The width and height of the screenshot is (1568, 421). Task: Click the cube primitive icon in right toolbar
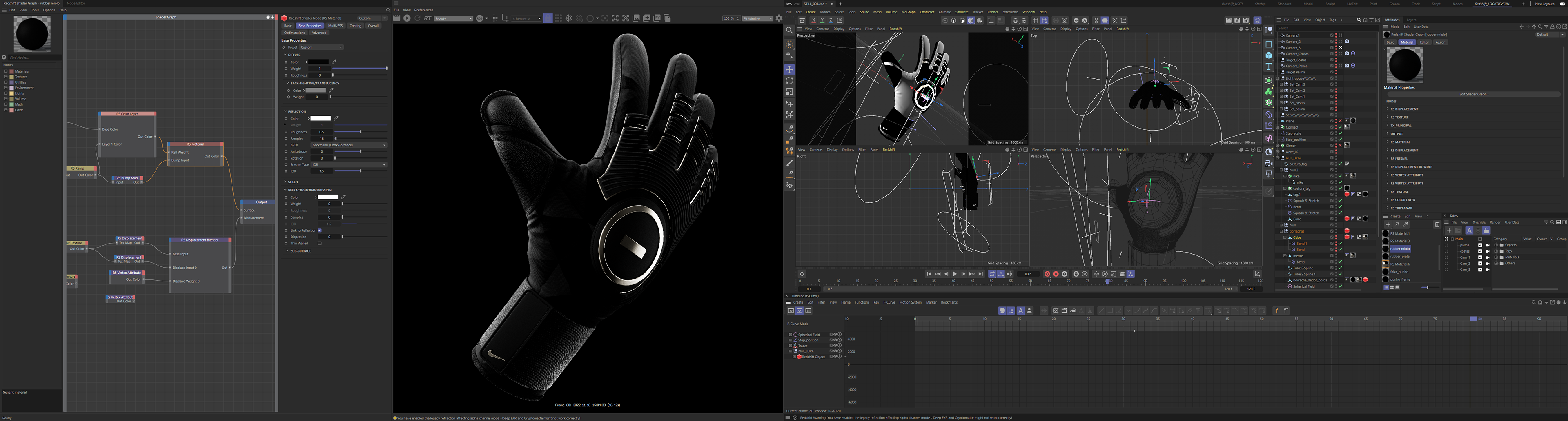tap(1269, 55)
